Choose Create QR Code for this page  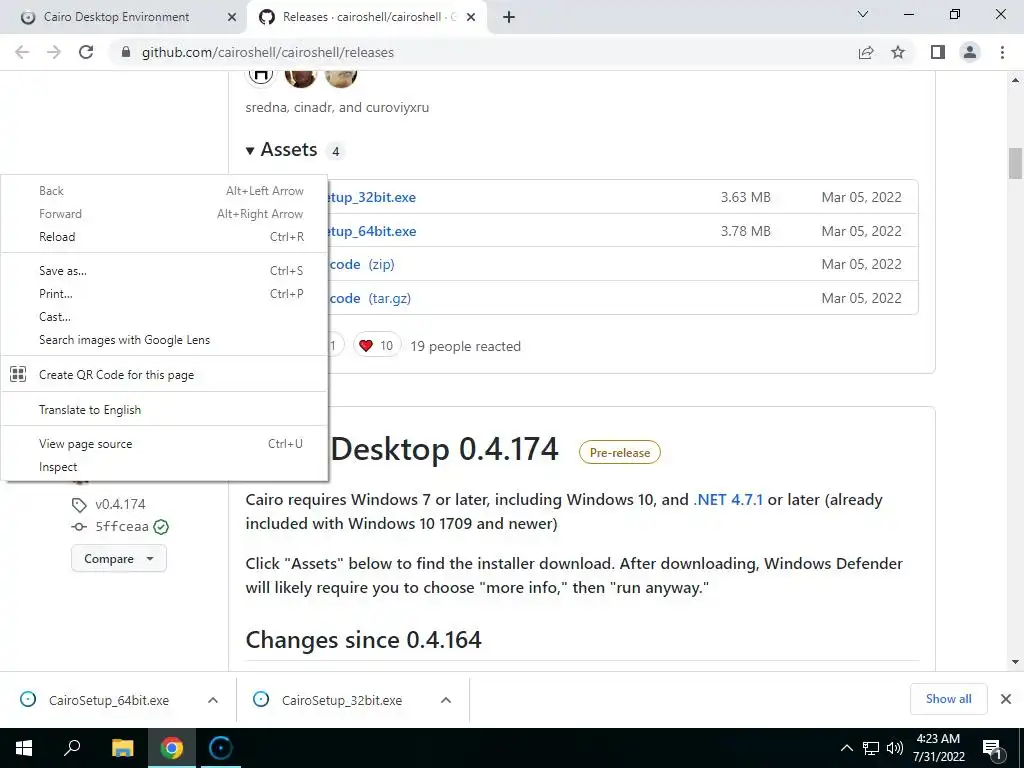click(x=164, y=375)
